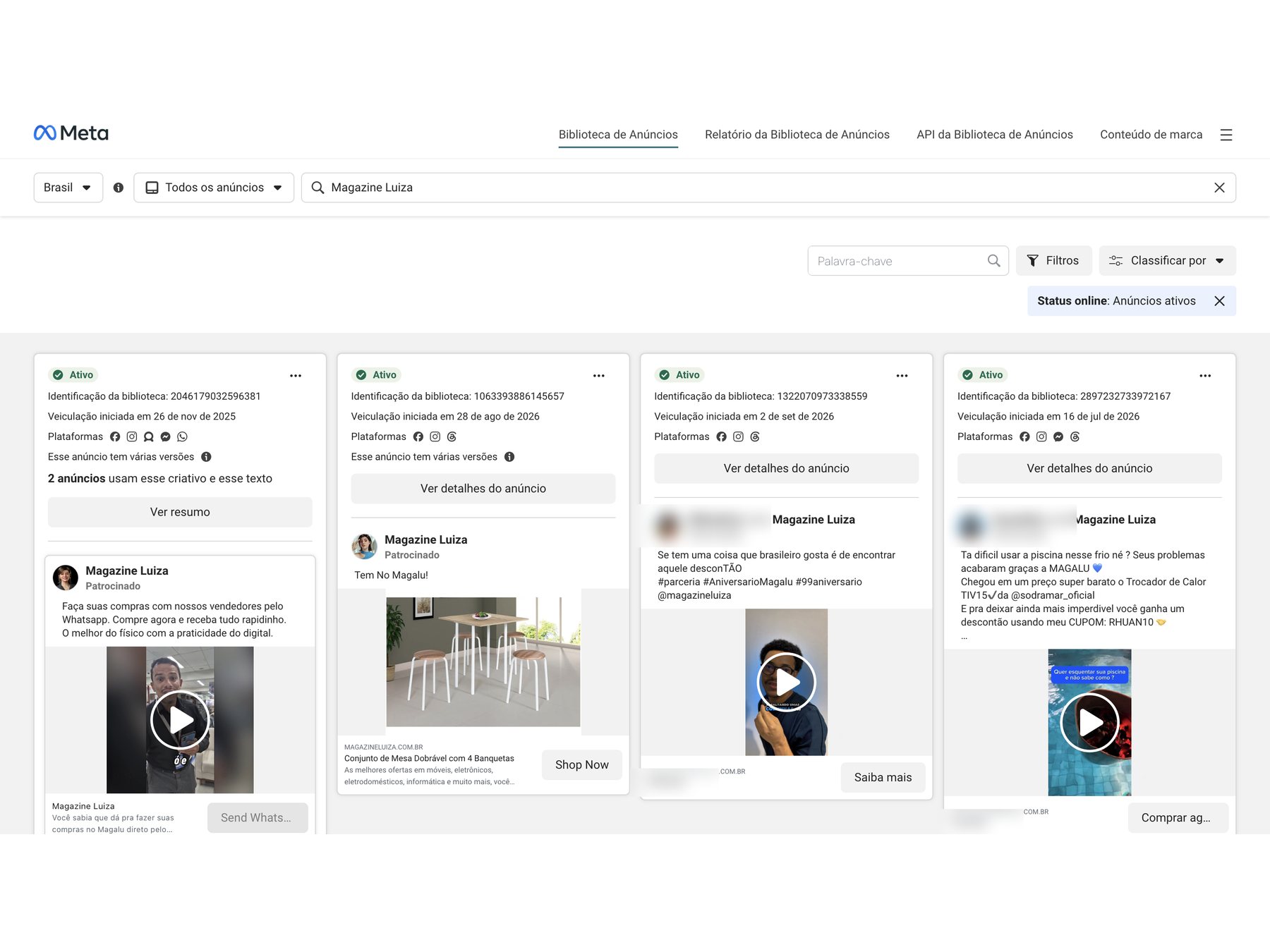The height and width of the screenshot is (952, 1270).
Task: Click Audience Network icon on first ad card
Action: [149, 437]
